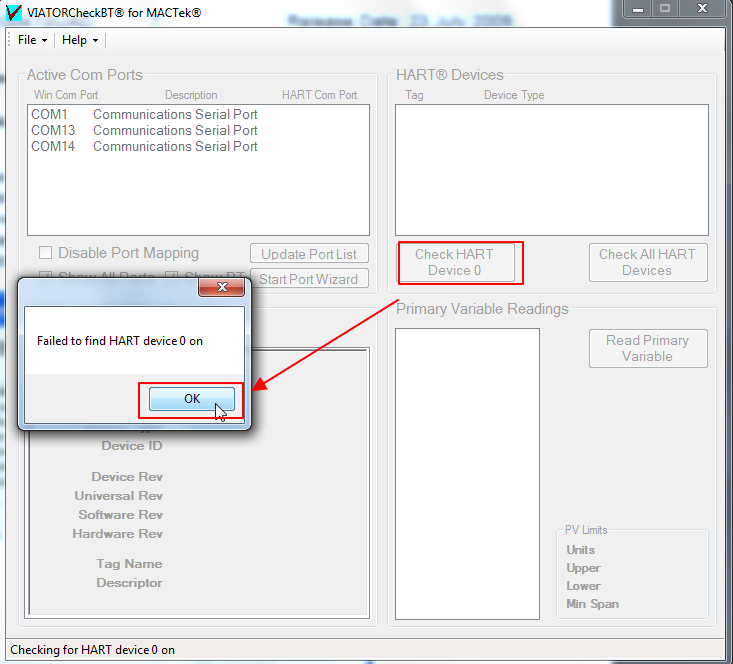Open the File menu
This screenshot has height=664, width=733.
(32, 40)
